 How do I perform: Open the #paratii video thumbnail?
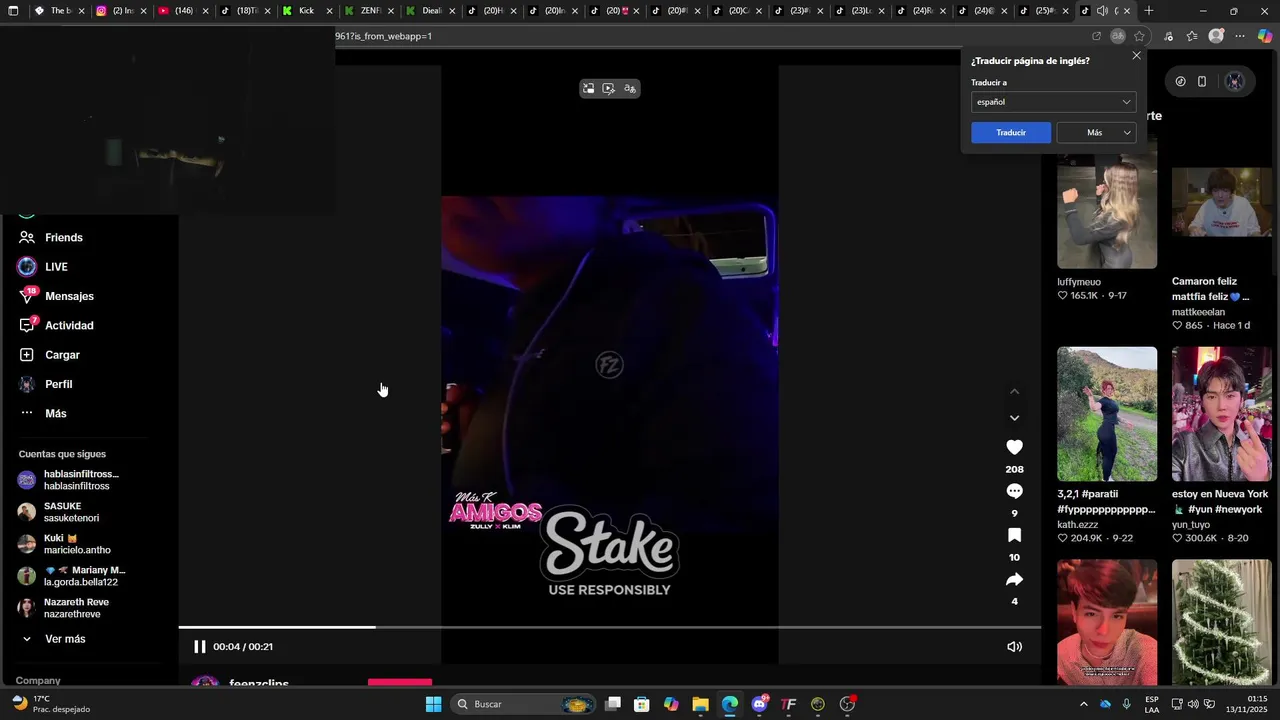[1107, 414]
